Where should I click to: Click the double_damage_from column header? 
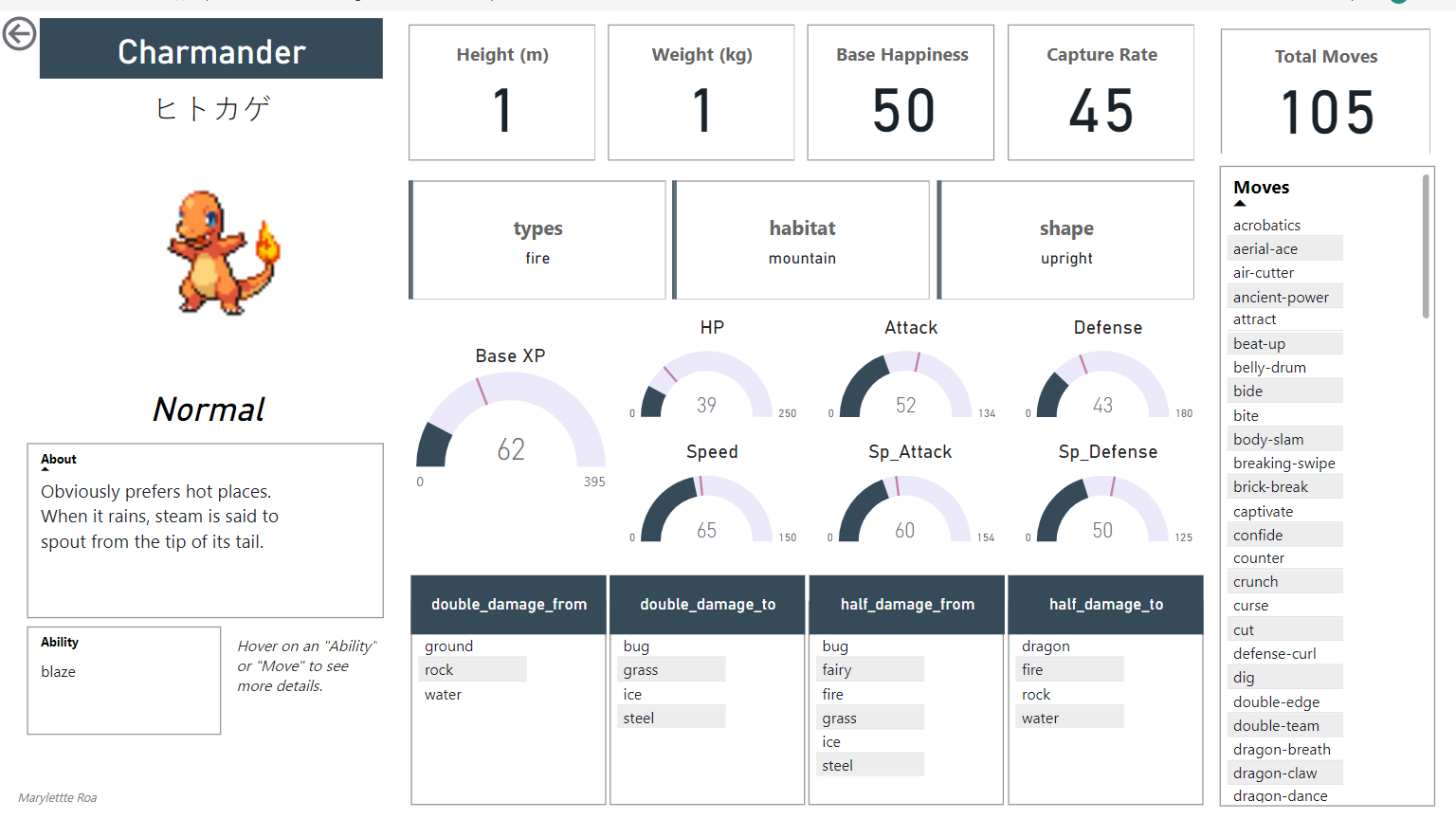point(508,605)
